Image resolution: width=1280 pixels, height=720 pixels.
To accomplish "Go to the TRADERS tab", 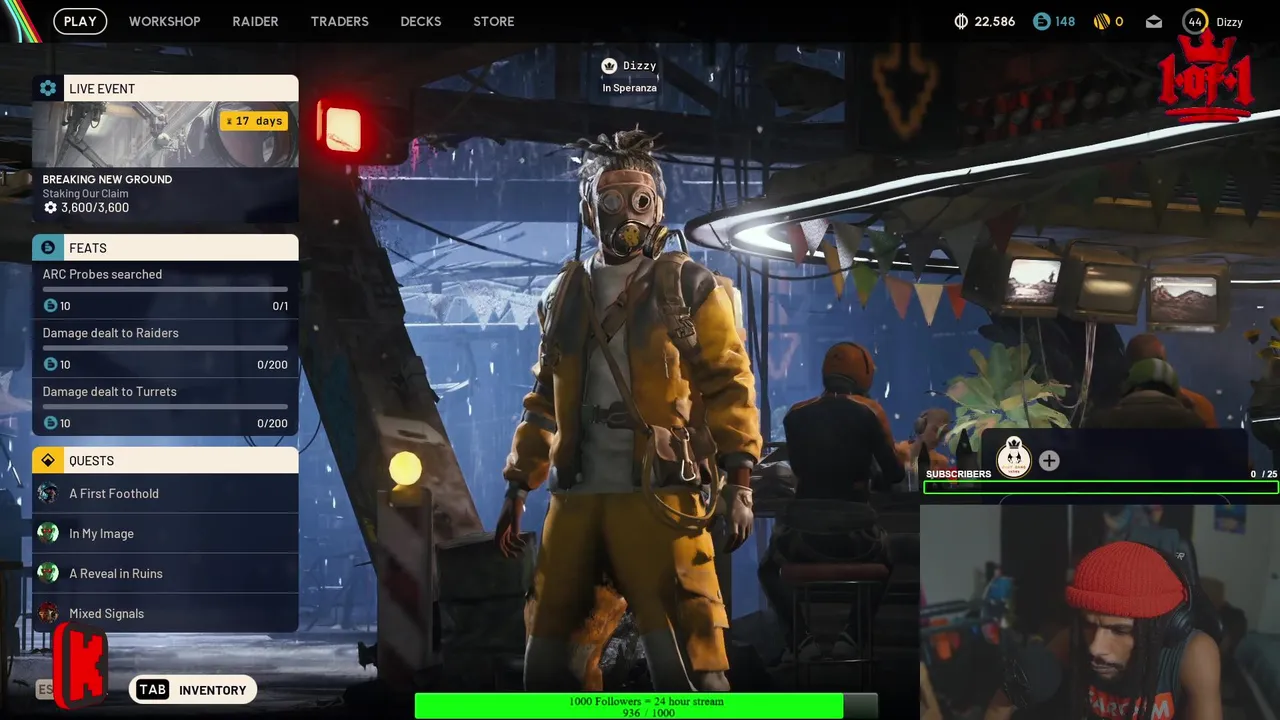I will (x=339, y=21).
